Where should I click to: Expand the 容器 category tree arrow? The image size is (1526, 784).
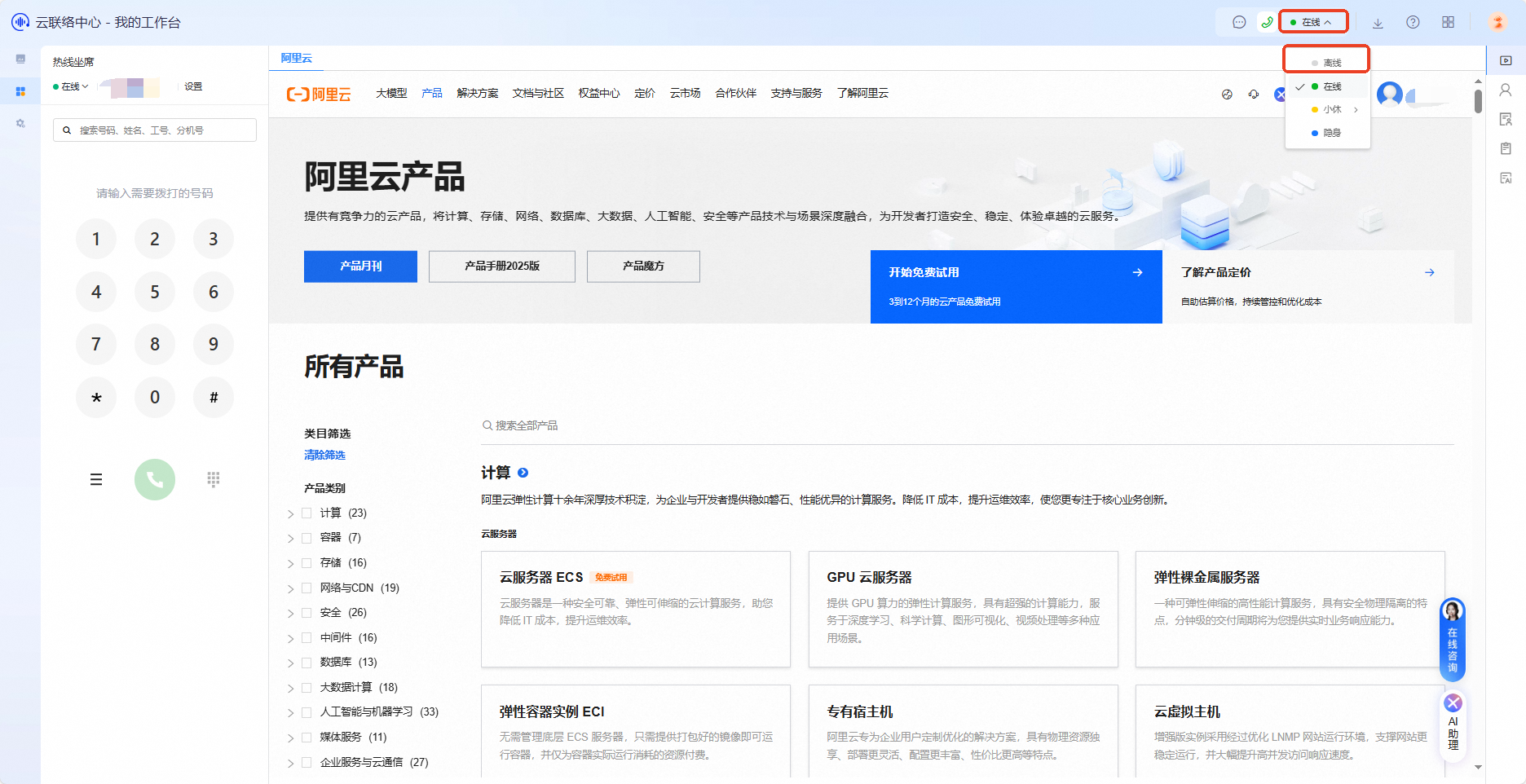(290, 539)
